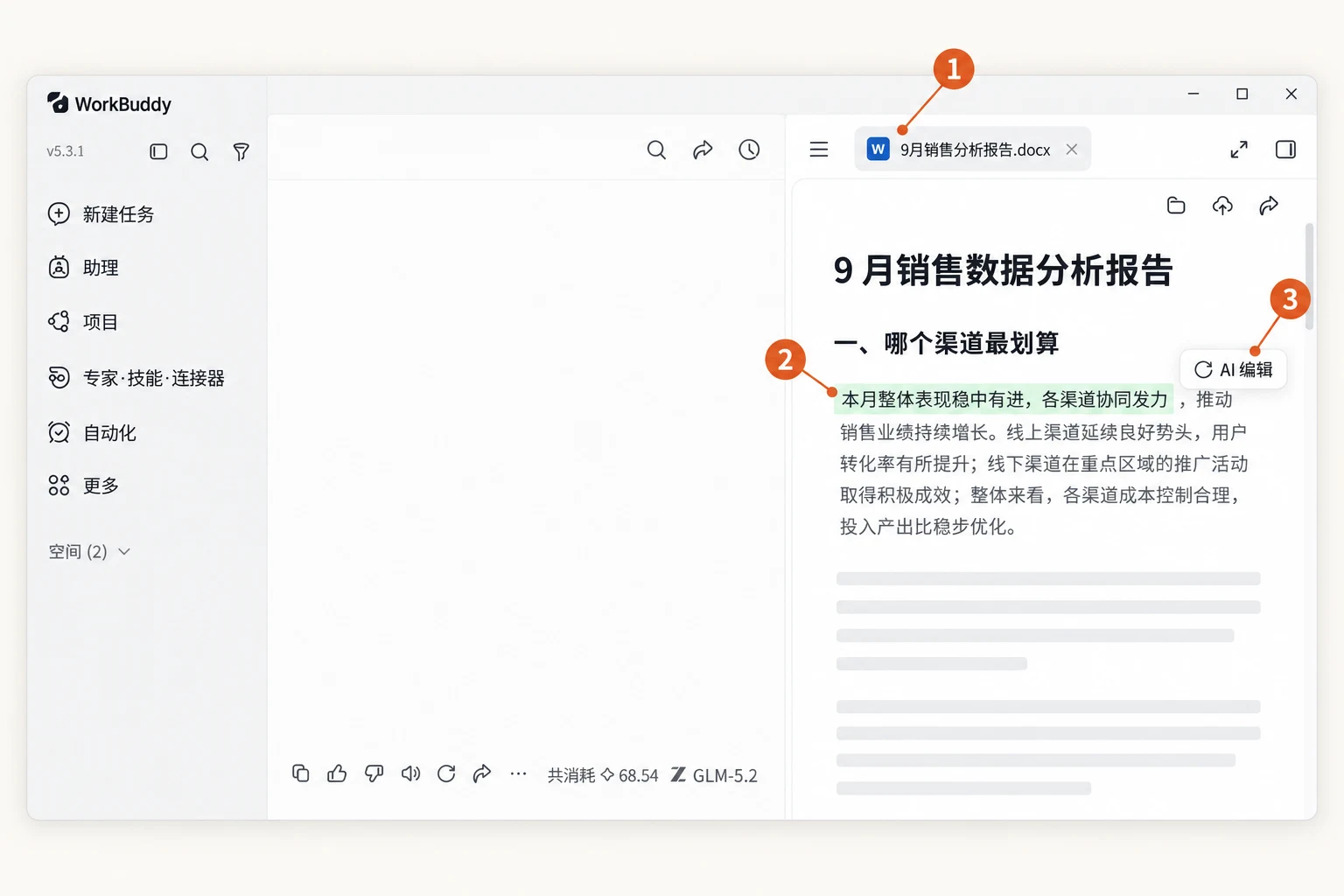Image resolution: width=1344 pixels, height=896 pixels.
Task: Toggle the left sidebar panel icon
Action: pos(158,151)
